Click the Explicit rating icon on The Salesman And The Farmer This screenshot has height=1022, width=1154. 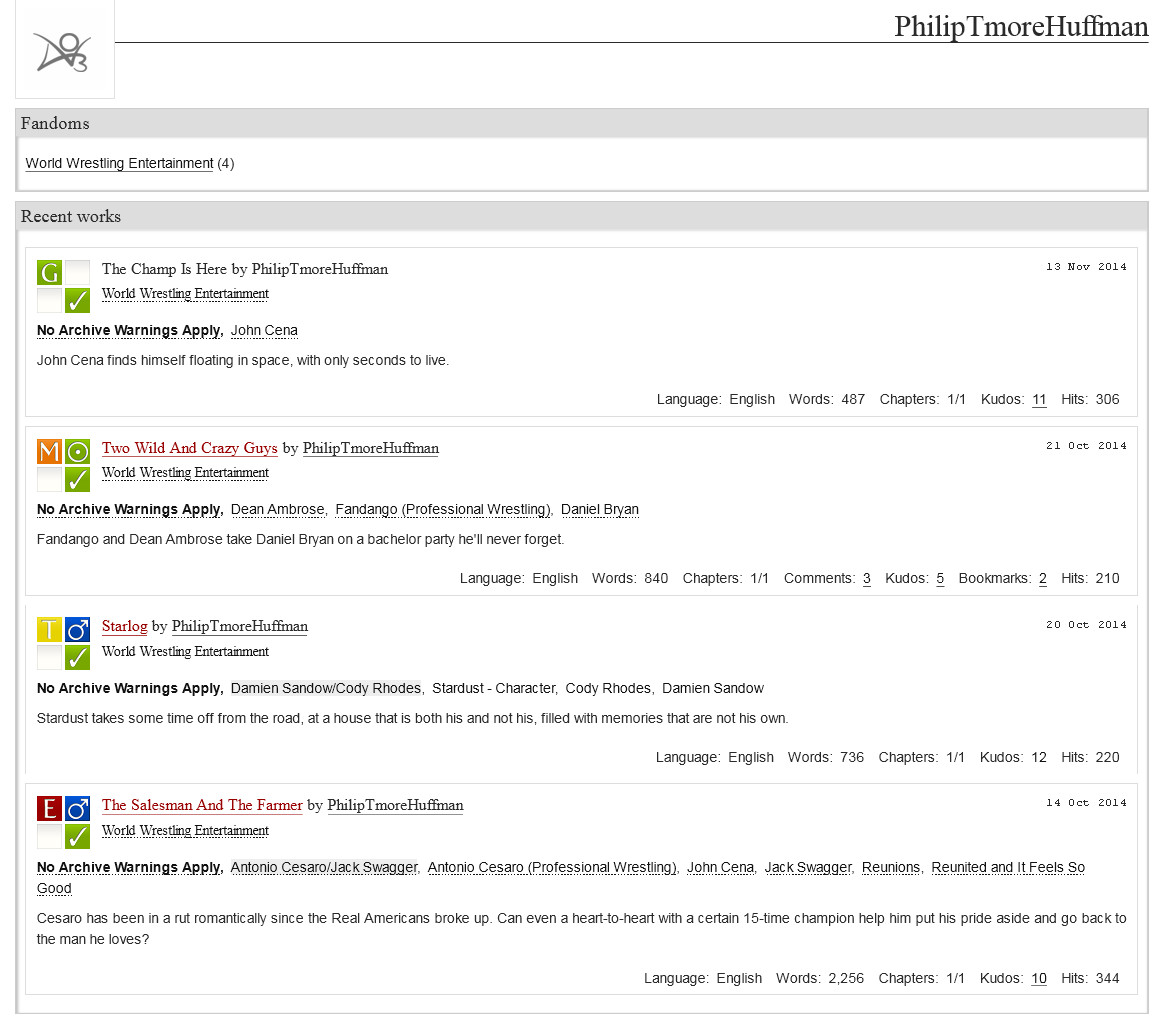click(49, 809)
